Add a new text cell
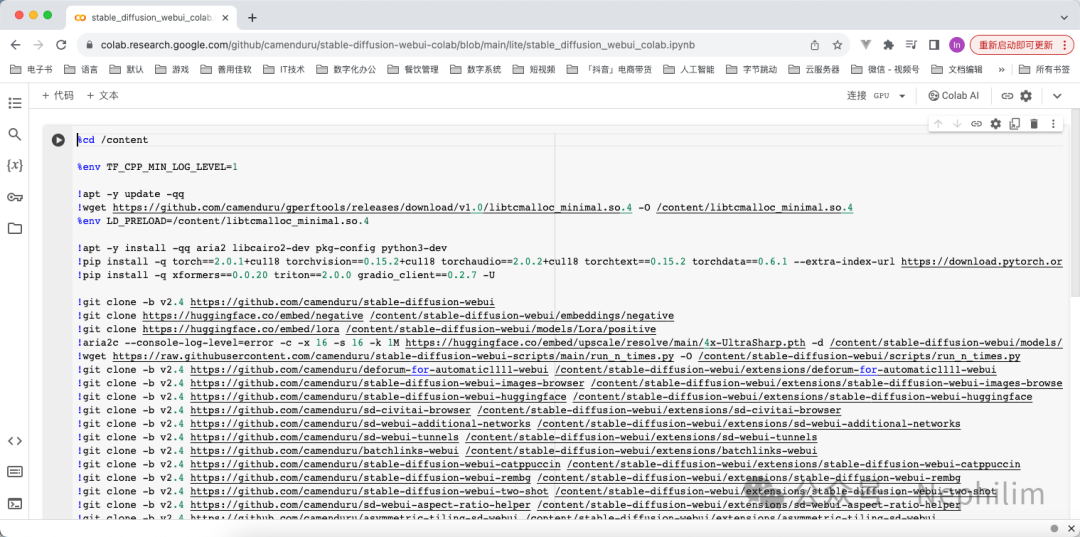The image size is (1080, 537). [103, 96]
